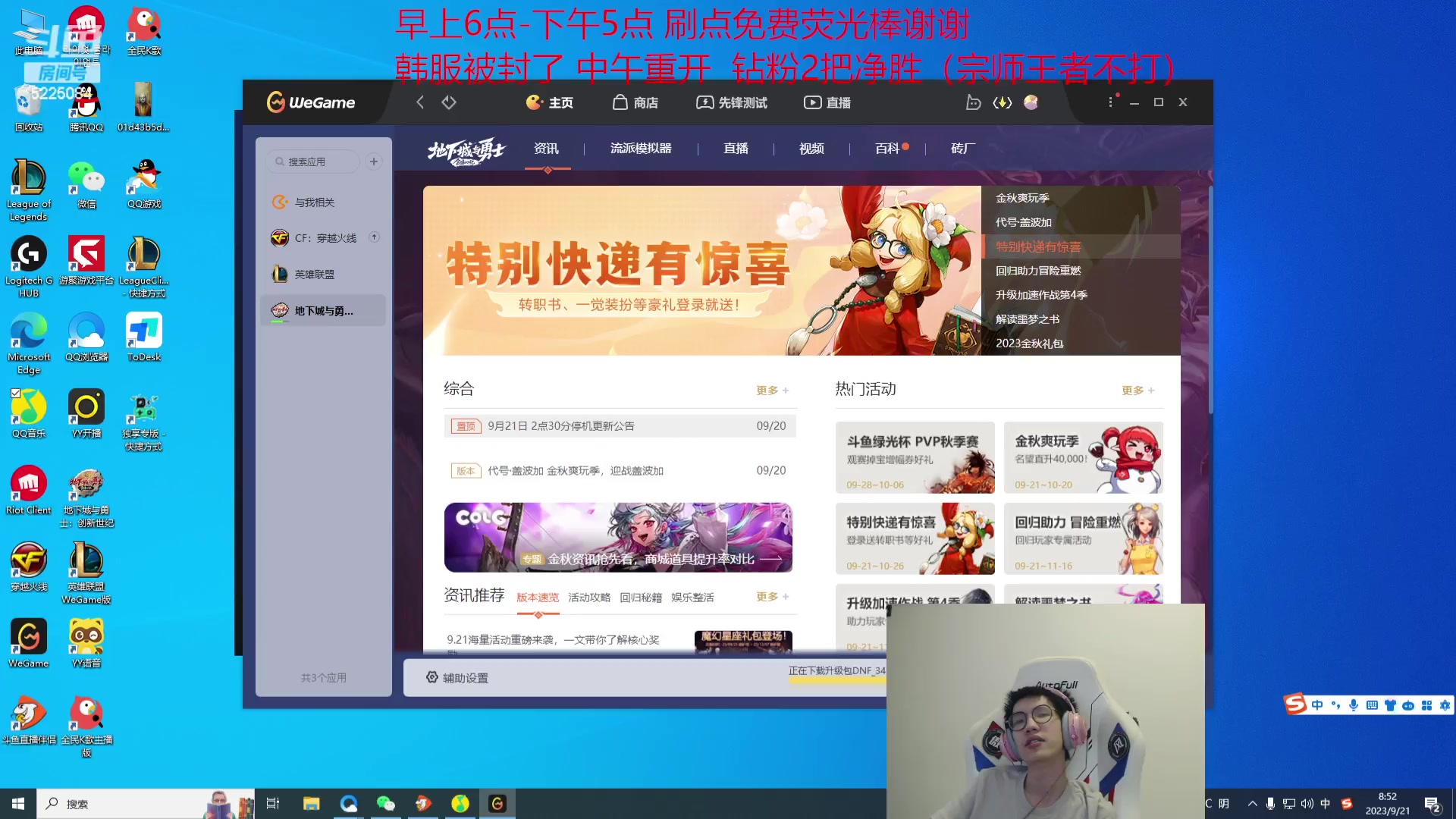The image size is (1456, 819).
Task: Expand 更多 beside 热门活动
Action: (x=1136, y=390)
